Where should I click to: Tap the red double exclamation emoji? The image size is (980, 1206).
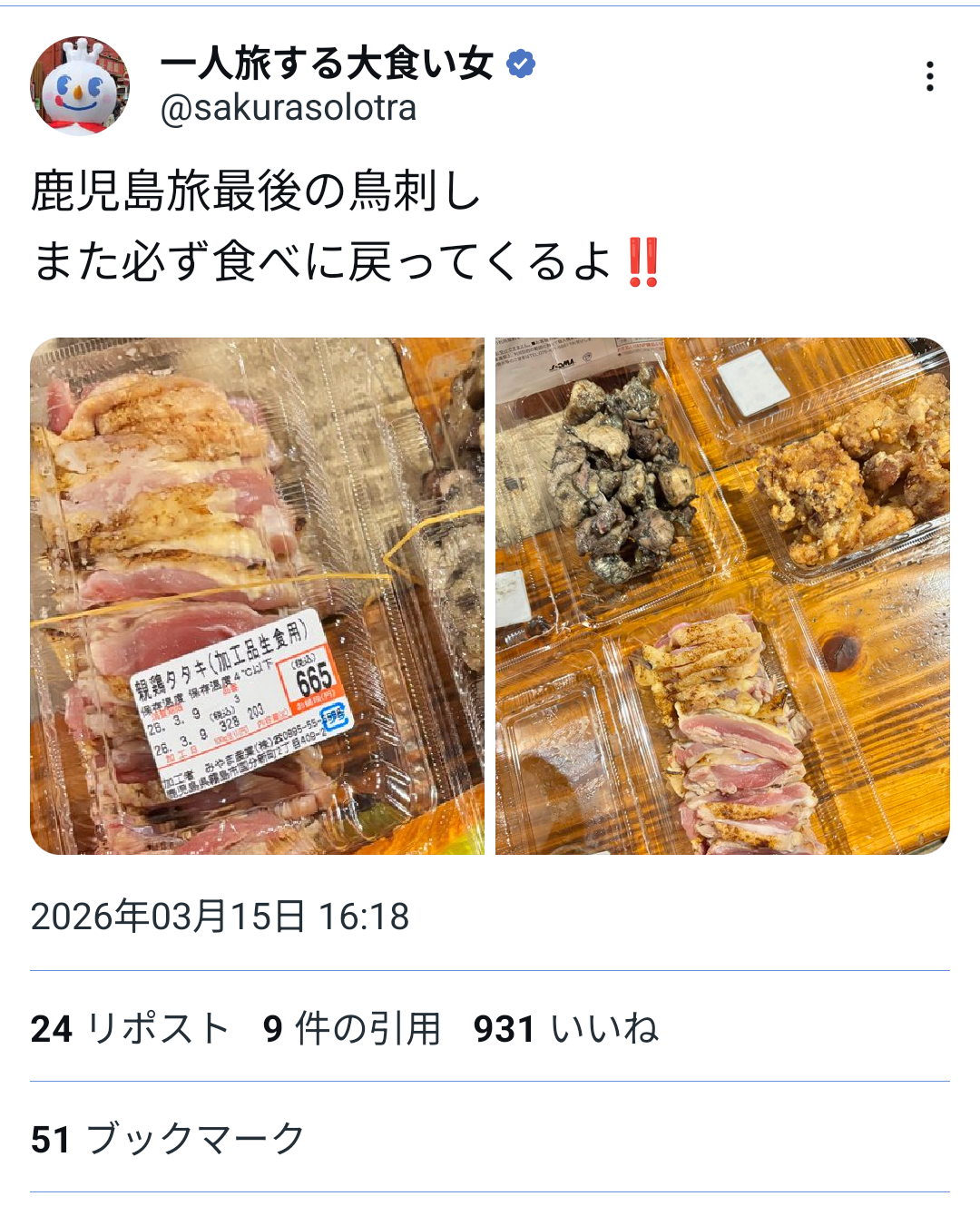point(643,262)
